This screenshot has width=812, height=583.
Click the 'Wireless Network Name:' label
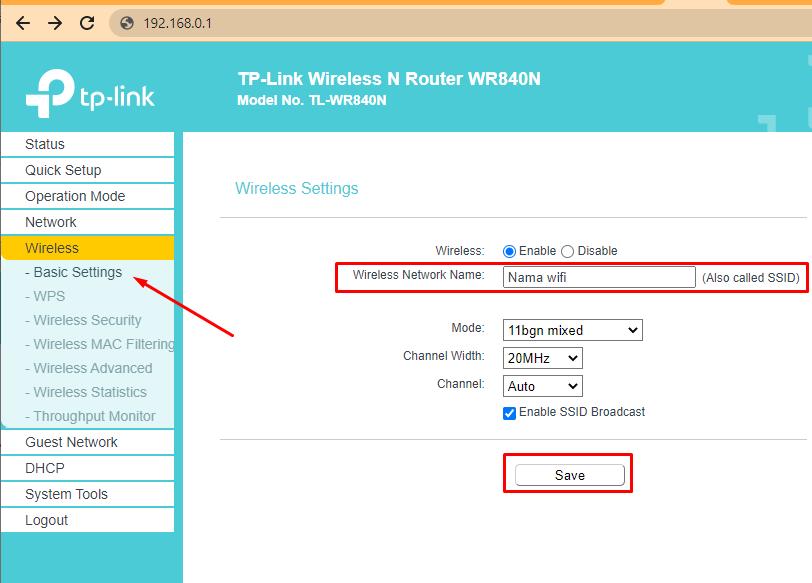coord(418,275)
